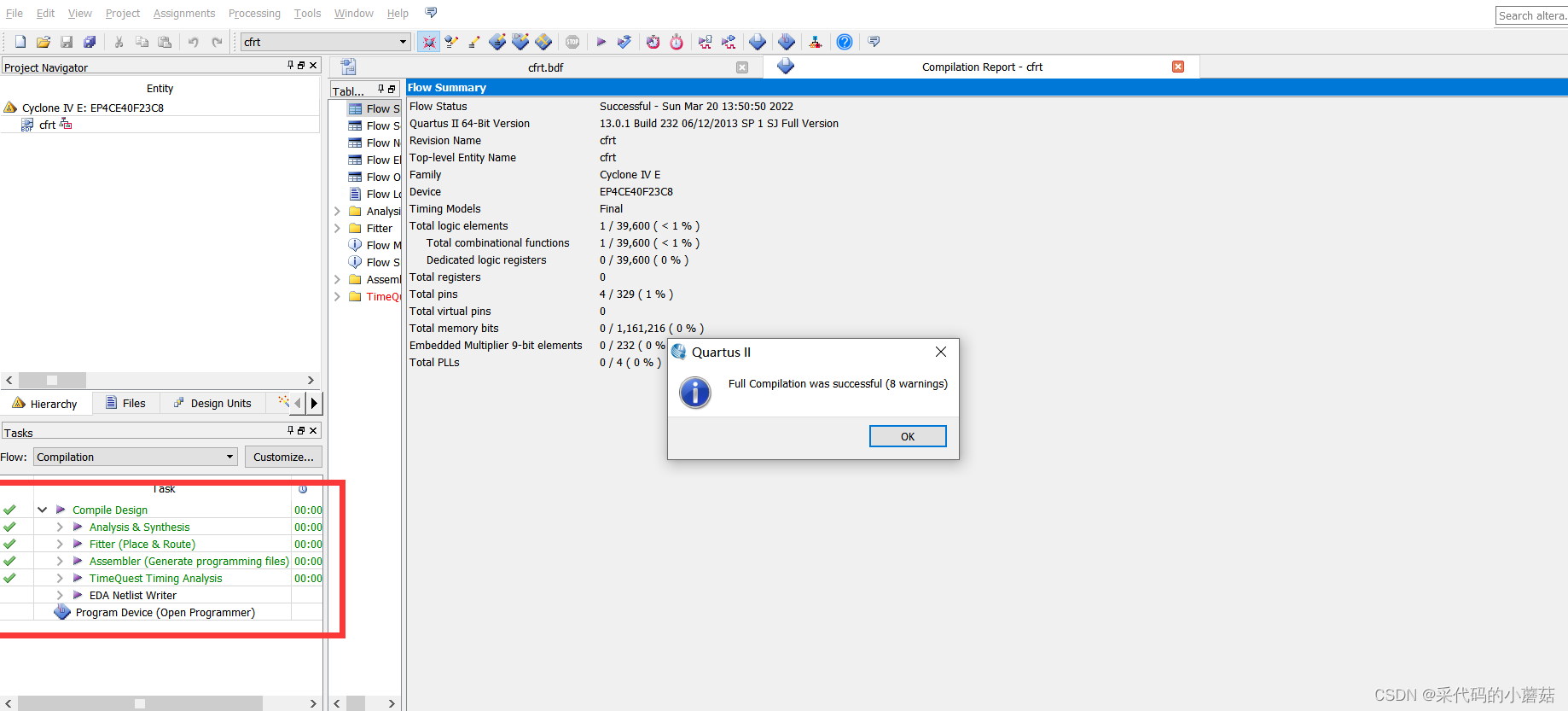Viewport: 1568px width, 711px height.
Task: Start compilation with the purple play icon
Action: [x=601, y=42]
